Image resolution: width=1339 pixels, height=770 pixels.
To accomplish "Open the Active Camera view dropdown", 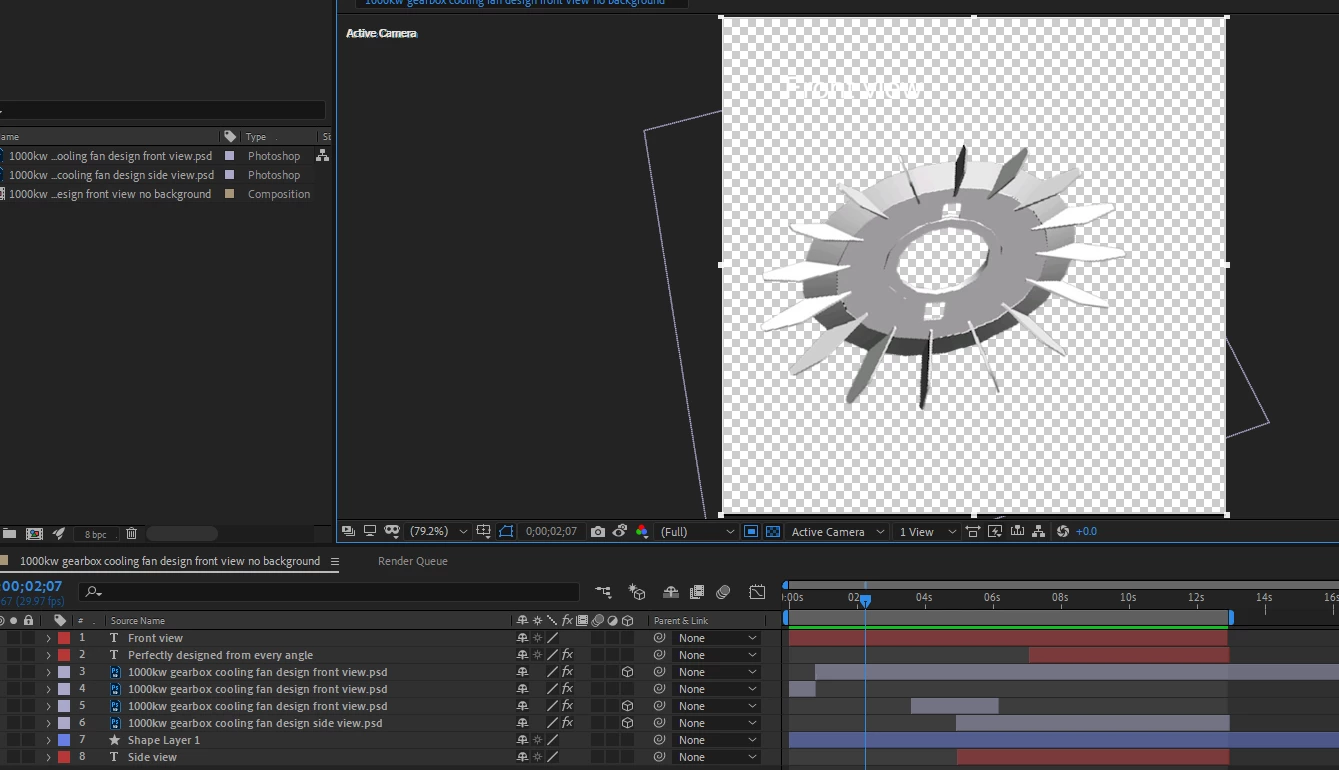I will point(837,532).
